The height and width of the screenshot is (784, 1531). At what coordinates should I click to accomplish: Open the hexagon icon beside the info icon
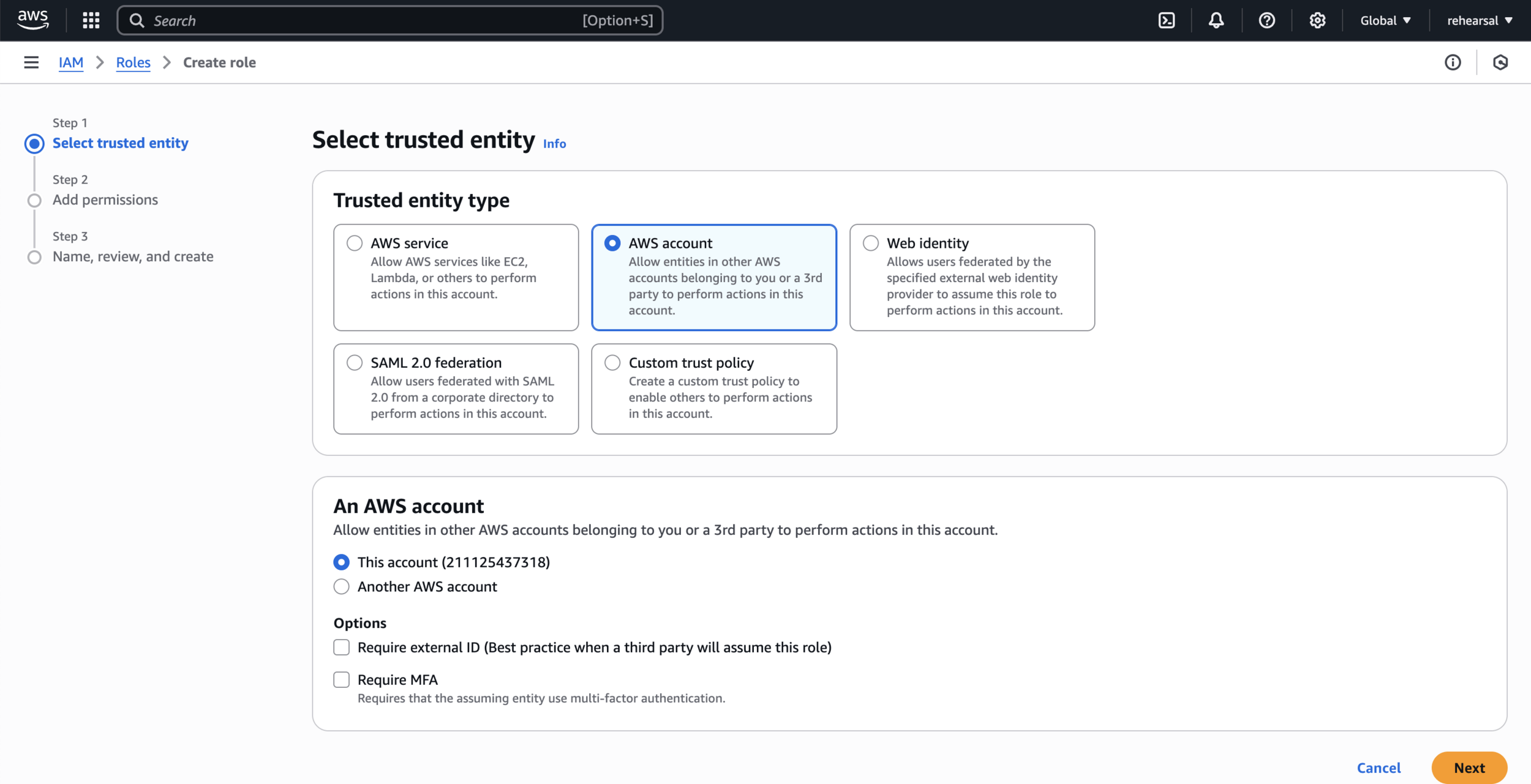(x=1500, y=62)
